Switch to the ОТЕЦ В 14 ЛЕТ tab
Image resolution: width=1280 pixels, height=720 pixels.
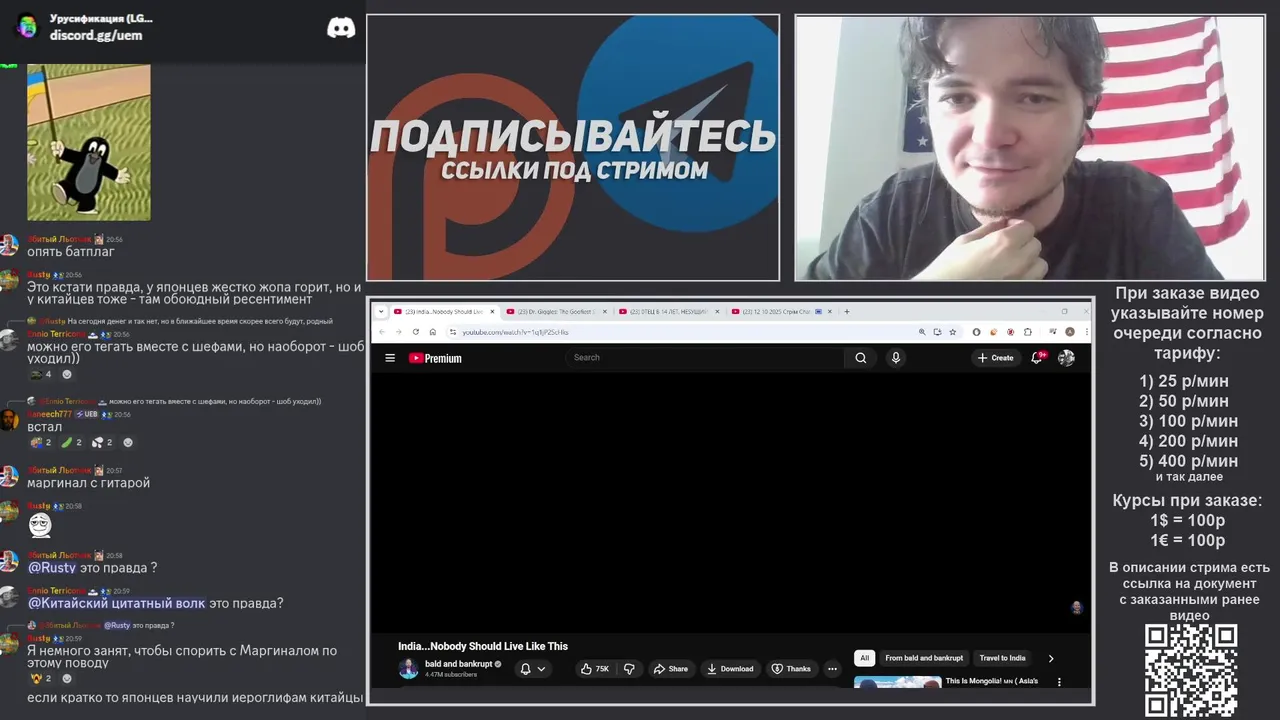coord(668,312)
